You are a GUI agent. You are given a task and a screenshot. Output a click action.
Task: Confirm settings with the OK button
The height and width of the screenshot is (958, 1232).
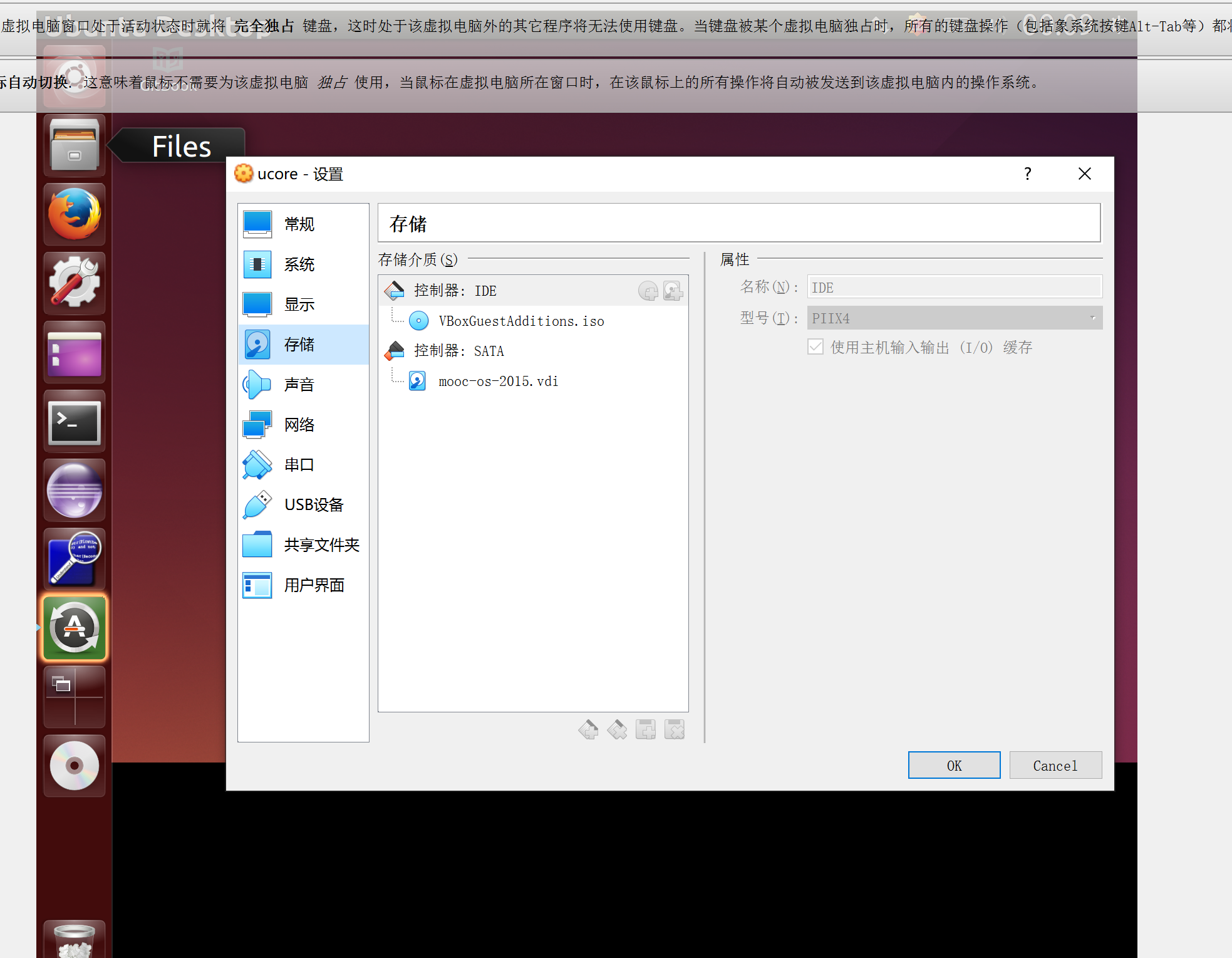(x=954, y=765)
